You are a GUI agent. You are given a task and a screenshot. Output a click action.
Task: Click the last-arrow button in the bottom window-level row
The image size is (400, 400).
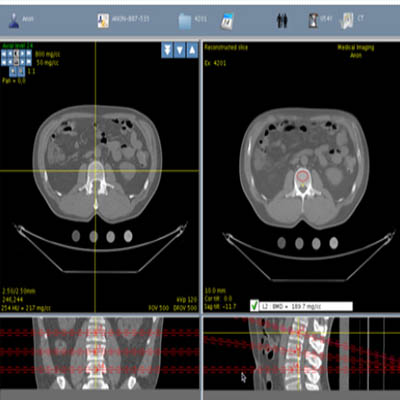pos(29,62)
